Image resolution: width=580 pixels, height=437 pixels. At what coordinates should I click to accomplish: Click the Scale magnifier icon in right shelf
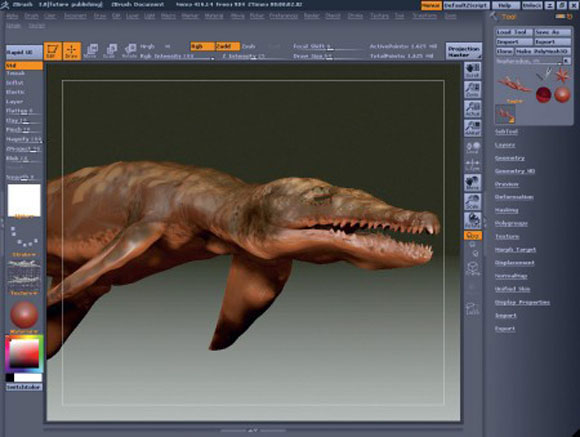coord(473,202)
